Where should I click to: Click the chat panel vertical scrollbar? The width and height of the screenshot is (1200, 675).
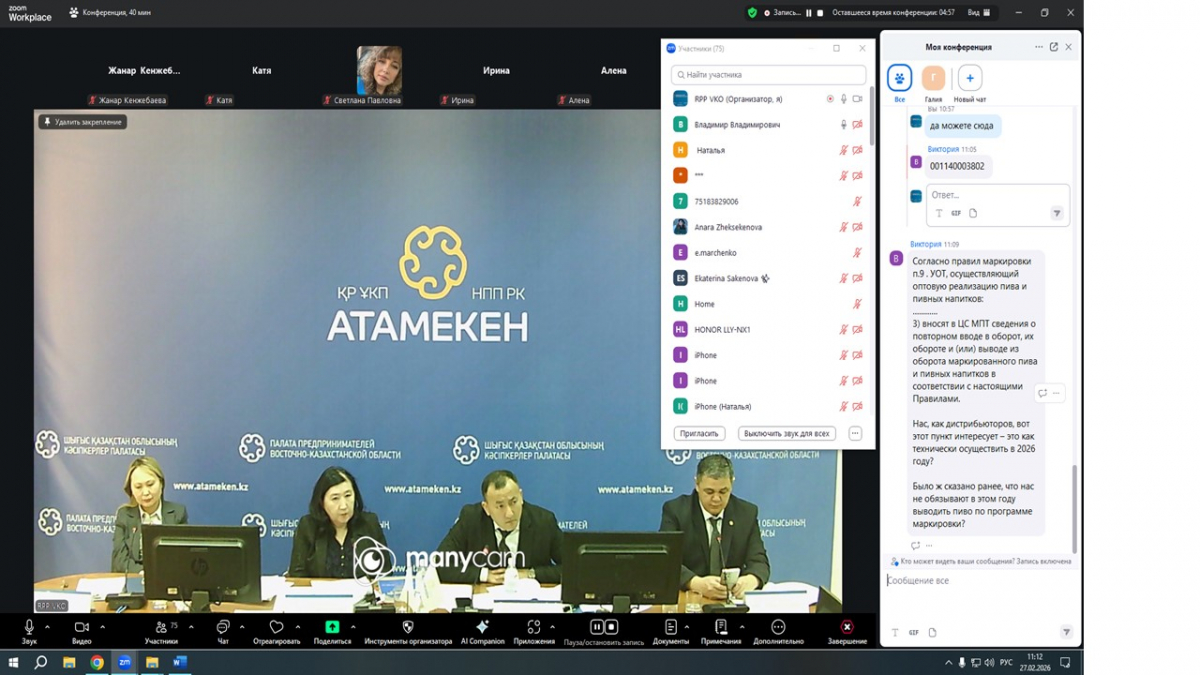(x=1075, y=500)
